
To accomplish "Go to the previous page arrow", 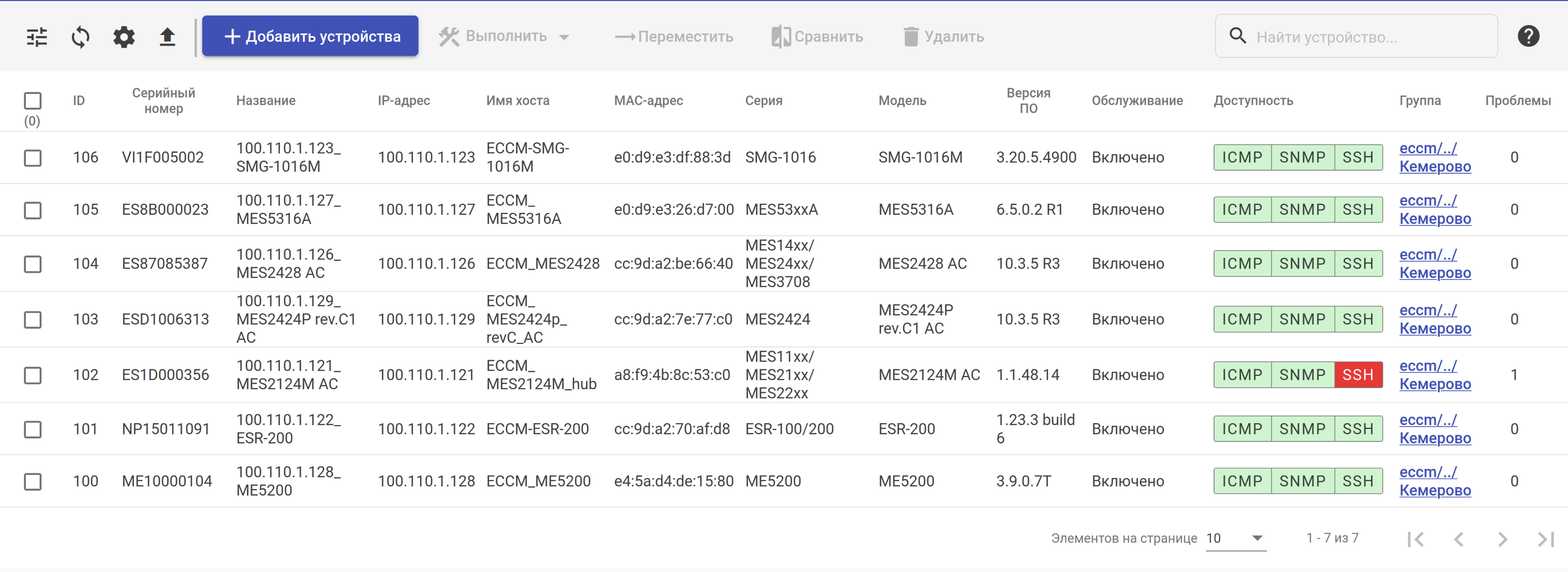I will click(x=1458, y=538).
